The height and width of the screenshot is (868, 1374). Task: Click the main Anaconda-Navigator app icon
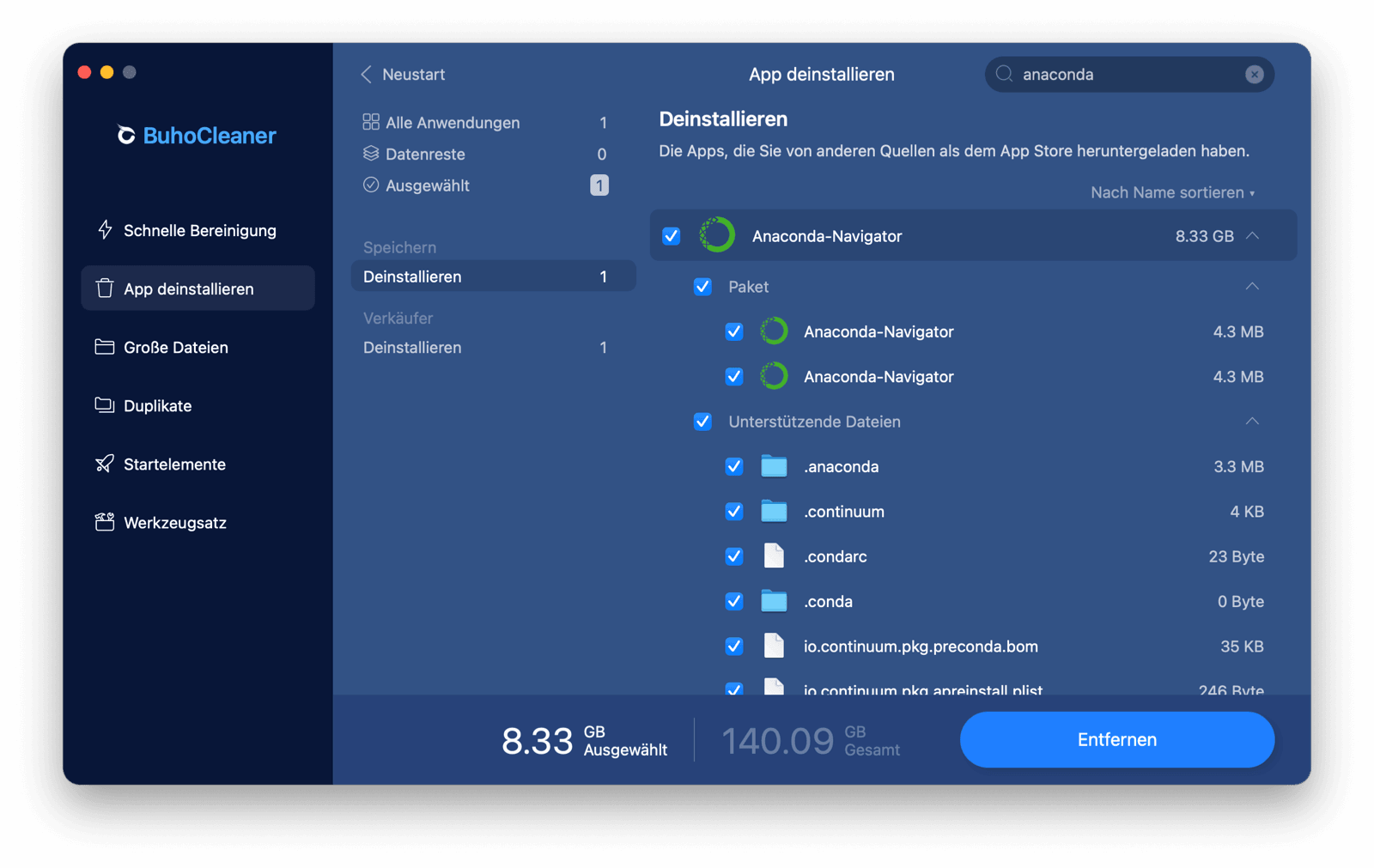(717, 235)
